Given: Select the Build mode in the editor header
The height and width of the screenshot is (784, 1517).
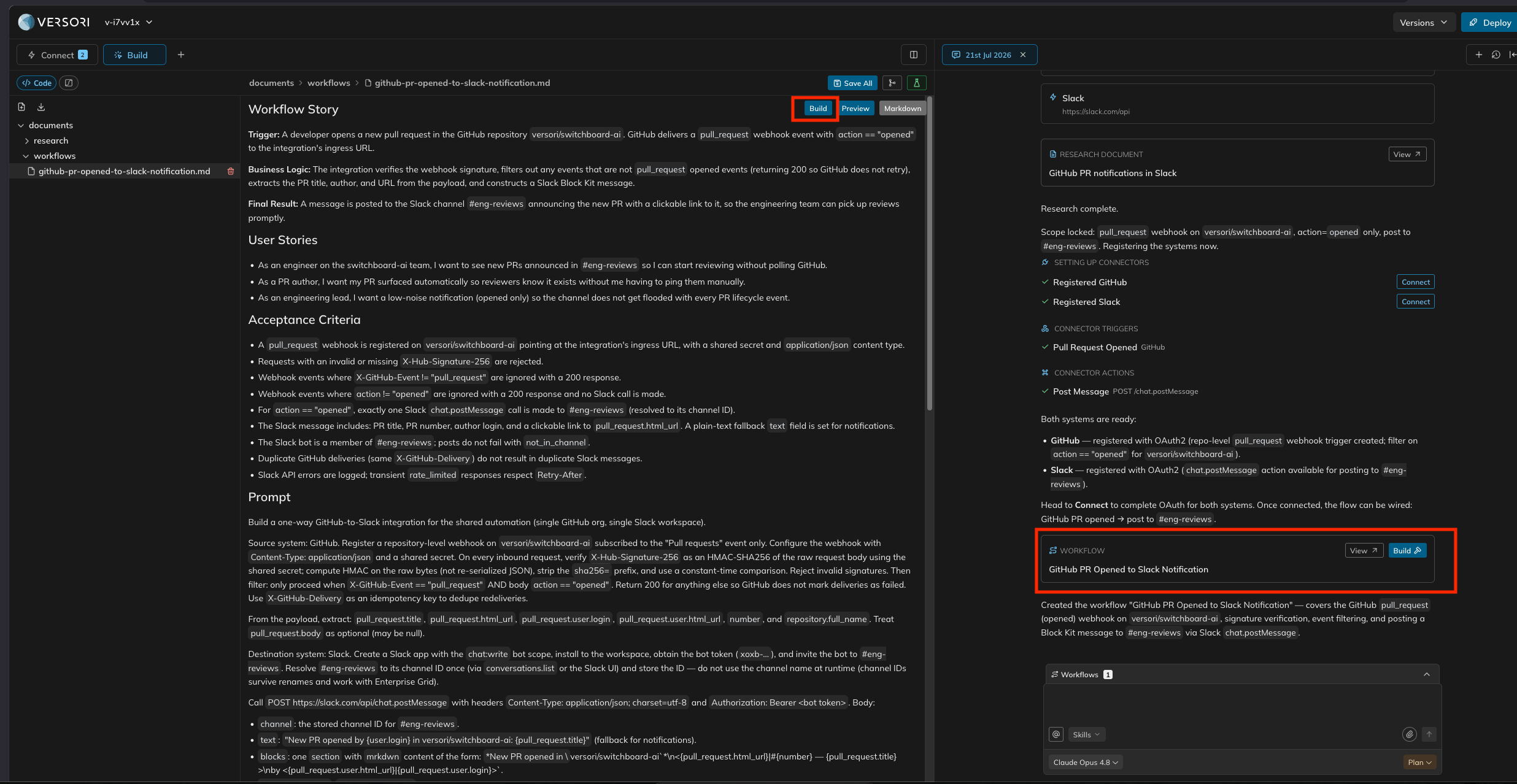Looking at the screenshot, I should click(818, 108).
